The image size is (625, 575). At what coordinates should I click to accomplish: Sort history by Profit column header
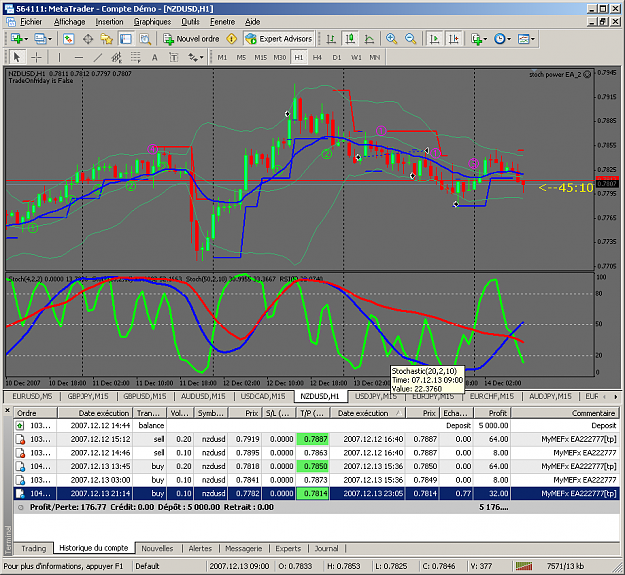click(492, 413)
